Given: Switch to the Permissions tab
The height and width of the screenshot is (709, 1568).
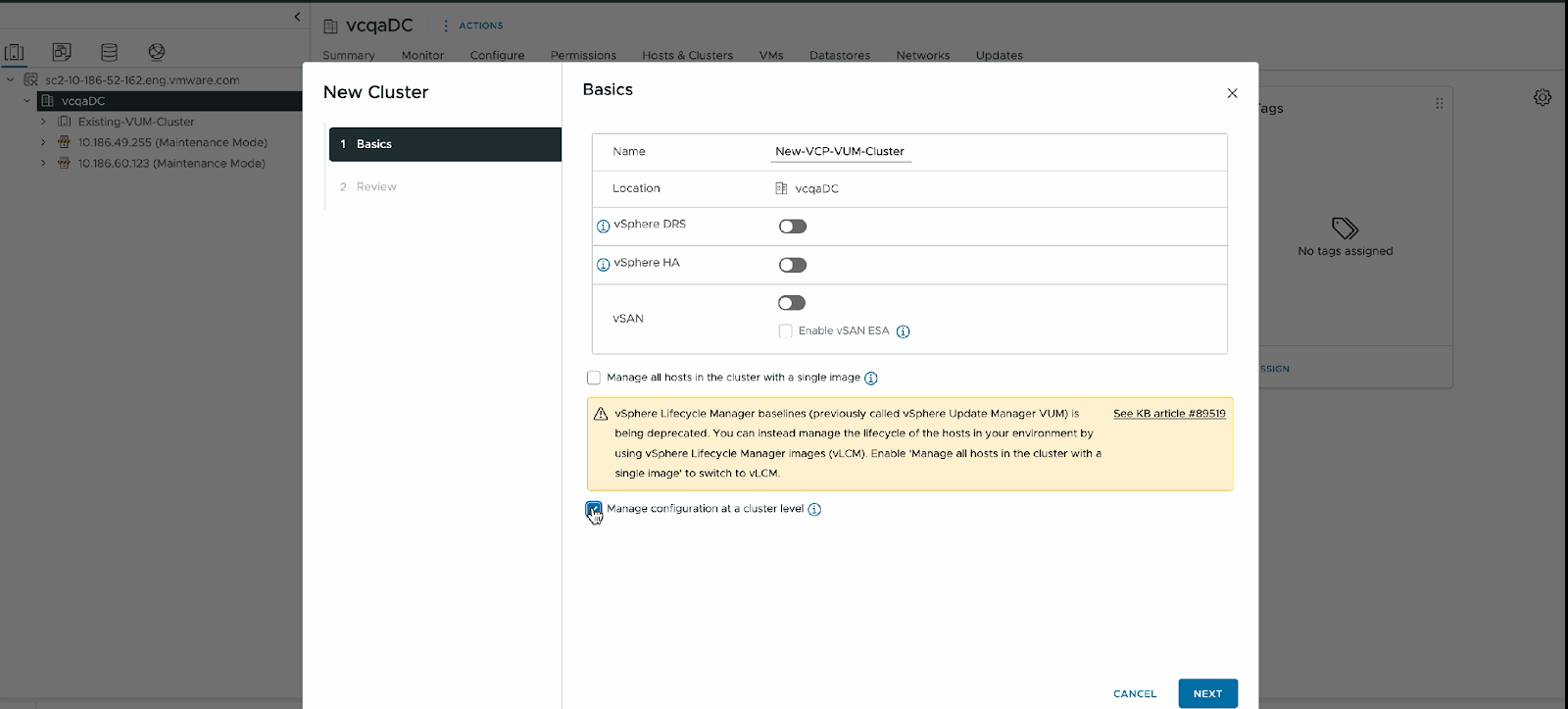Looking at the screenshot, I should [583, 55].
